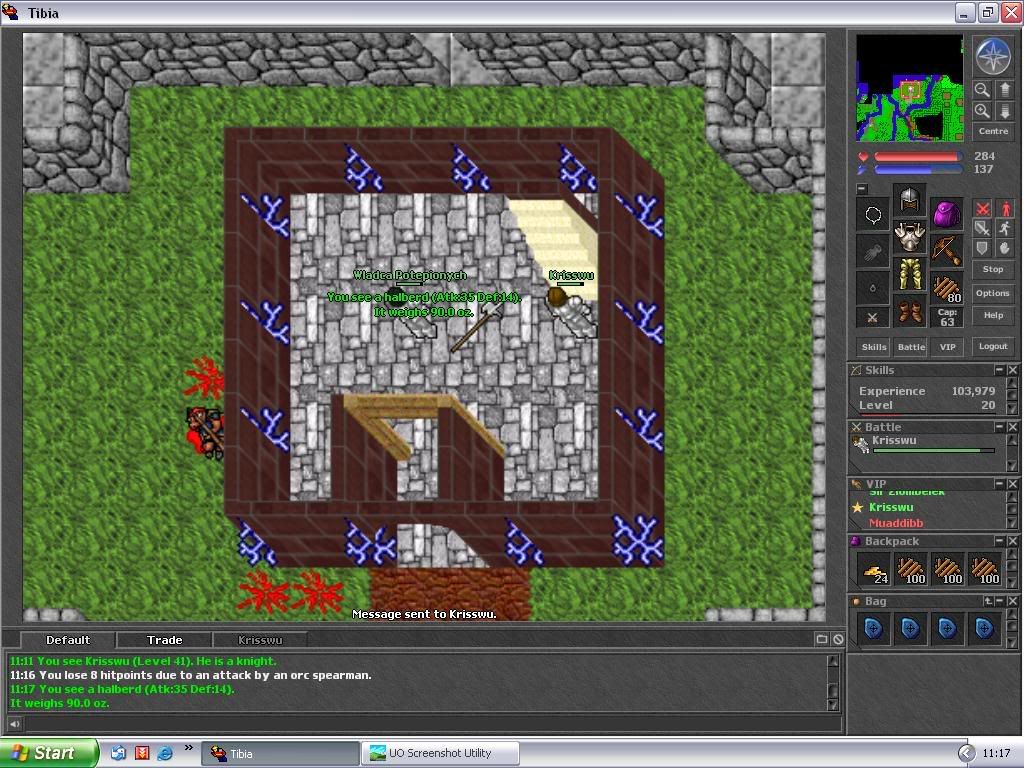Click the Stop button
Image resolution: width=1024 pixels, height=768 pixels.
coord(993,269)
